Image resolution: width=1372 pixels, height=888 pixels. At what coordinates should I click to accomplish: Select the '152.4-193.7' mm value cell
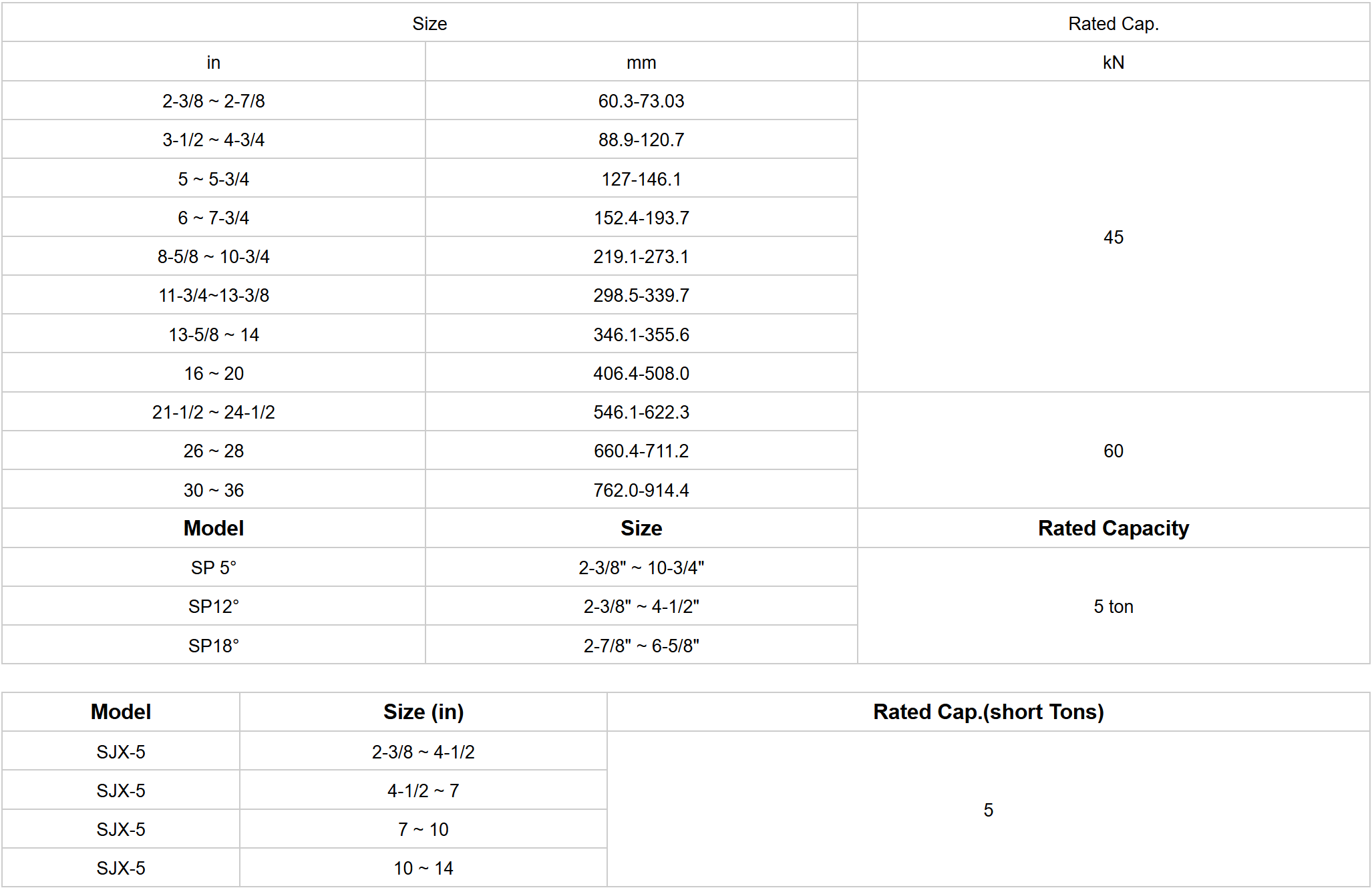(641, 218)
